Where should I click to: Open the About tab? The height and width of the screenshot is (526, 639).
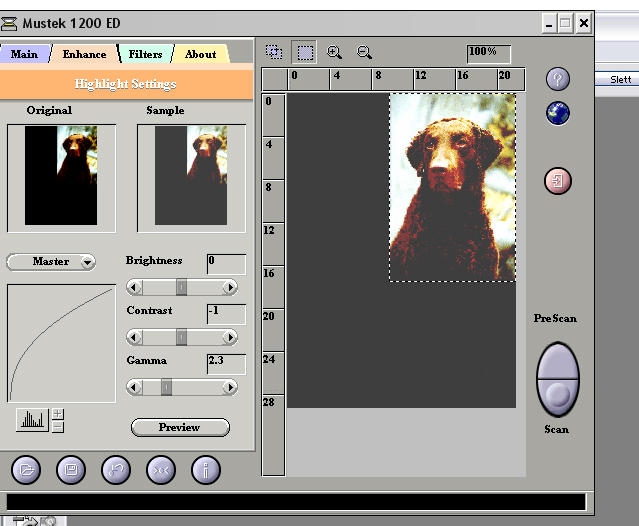point(200,54)
